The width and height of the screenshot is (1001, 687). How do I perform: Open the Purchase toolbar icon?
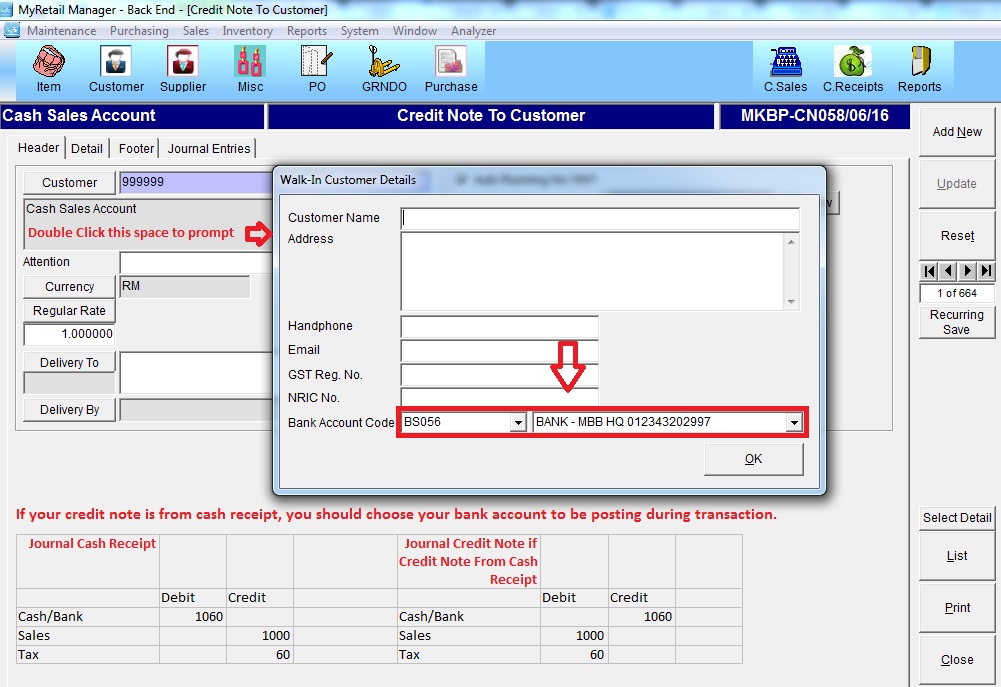[450, 68]
